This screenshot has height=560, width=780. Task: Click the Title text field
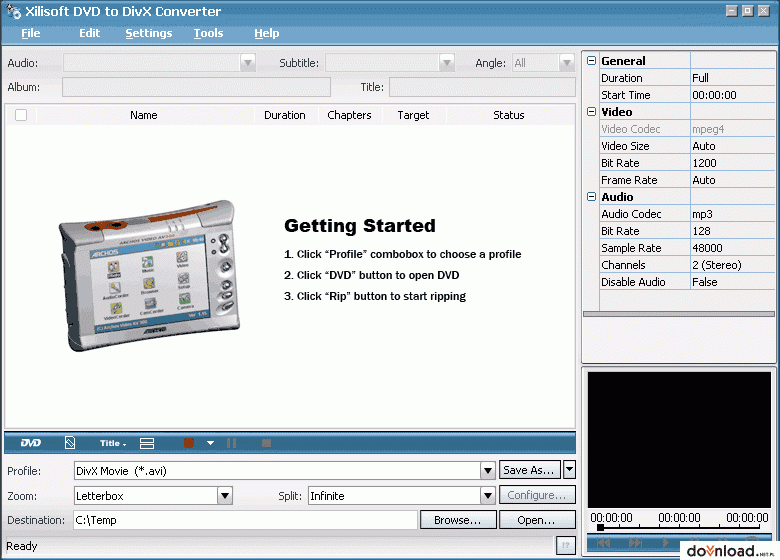tap(482, 87)
